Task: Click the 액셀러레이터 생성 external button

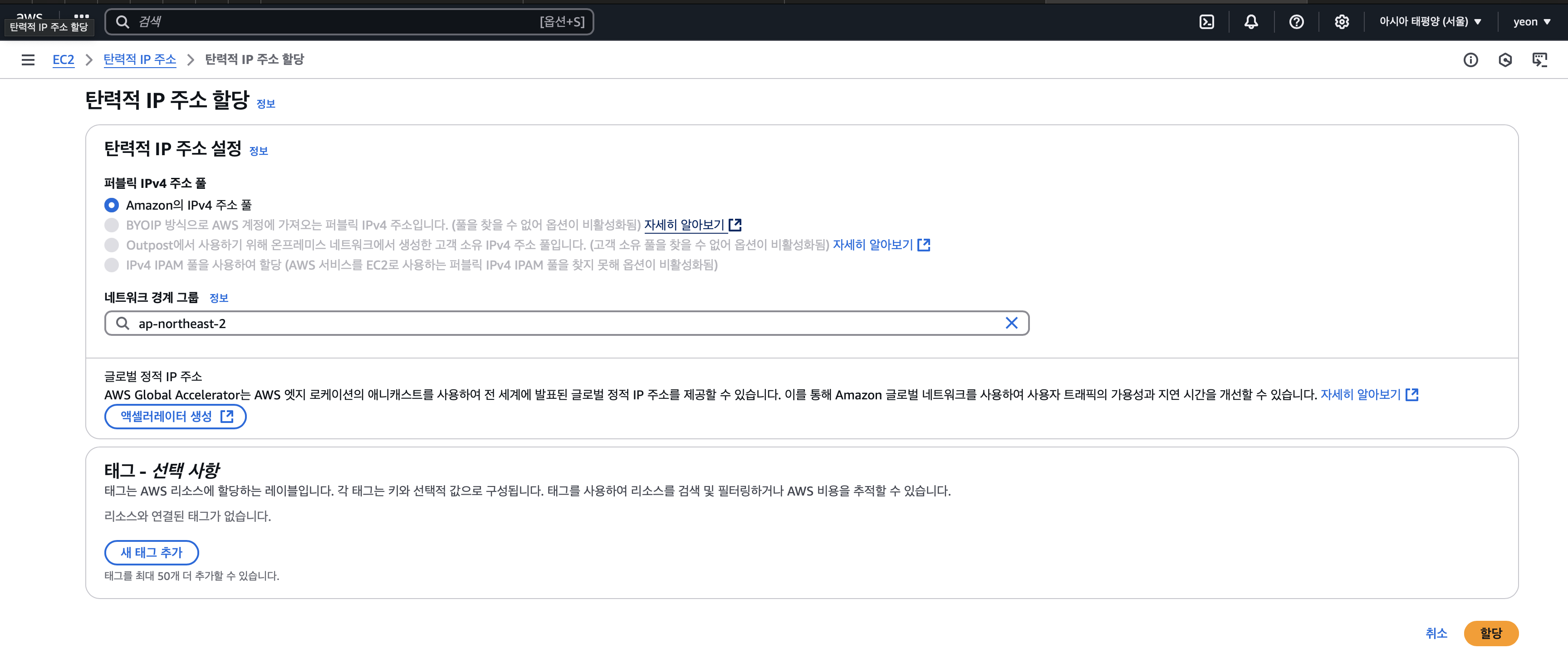Action: pyautogui.click(x=175, y=417)
